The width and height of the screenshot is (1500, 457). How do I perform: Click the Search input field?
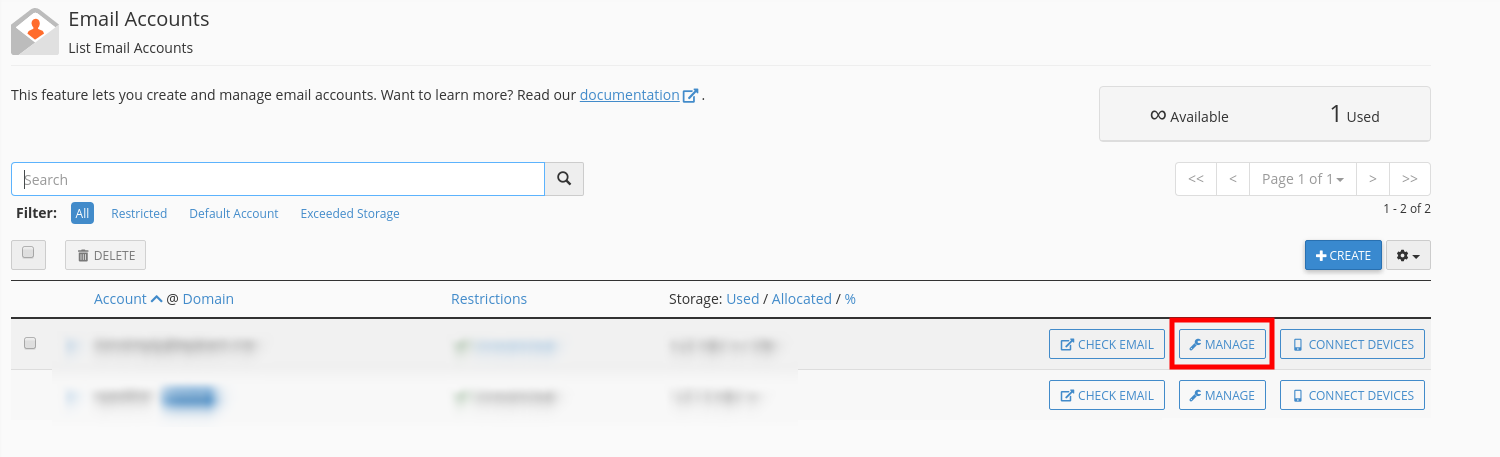click(278, 179)
